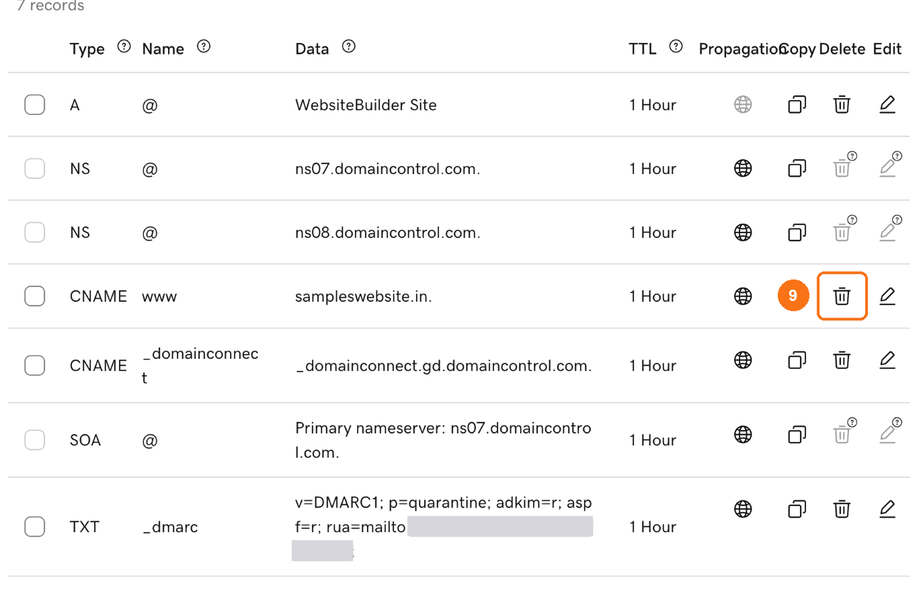This screenshot has width=919, height=594.
Task: Edit the A record WebsiteBuilder Site
Action: click(x=887, y=104)
